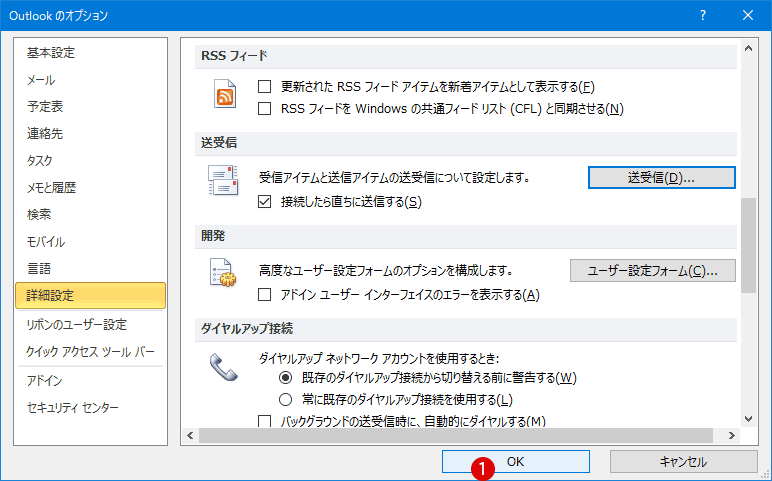The height and width of the screenshot is (481, 772).
Task: Select 常に既存のダイヤルアップ接続を使用する radio
Action: 286,399
